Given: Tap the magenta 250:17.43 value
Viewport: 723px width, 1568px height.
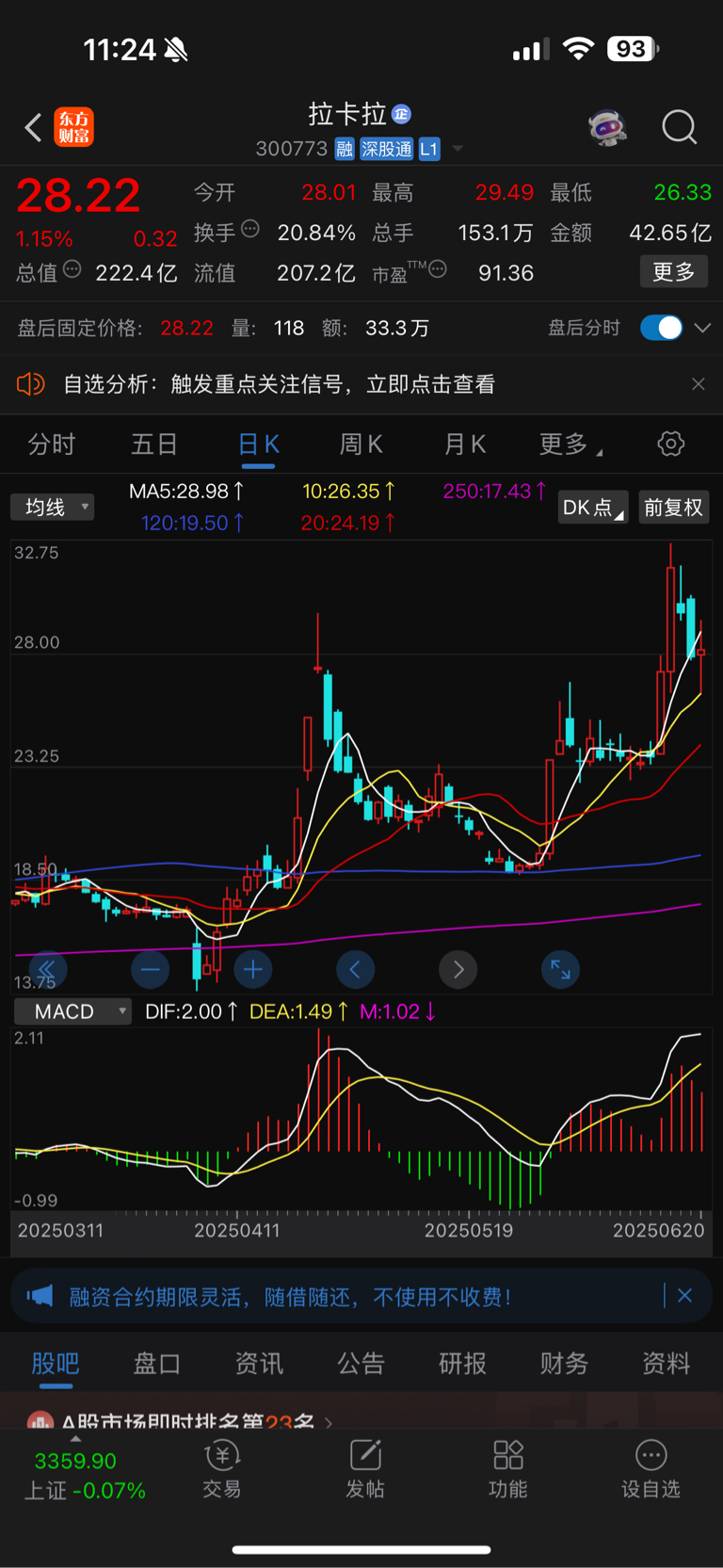Looking at the screenshot, I should (x=494, y=491).
